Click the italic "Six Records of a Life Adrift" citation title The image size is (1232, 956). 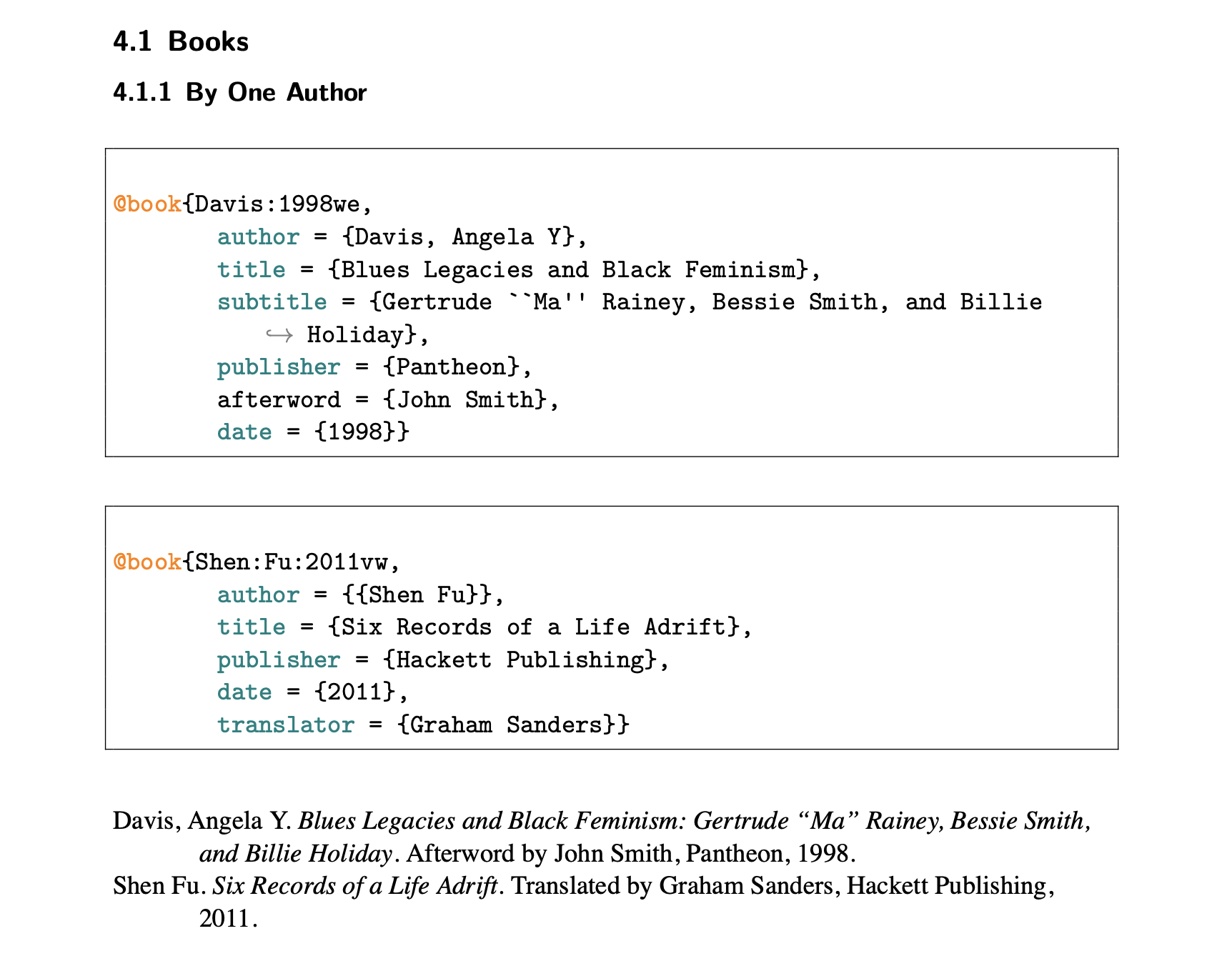(355, 886)
